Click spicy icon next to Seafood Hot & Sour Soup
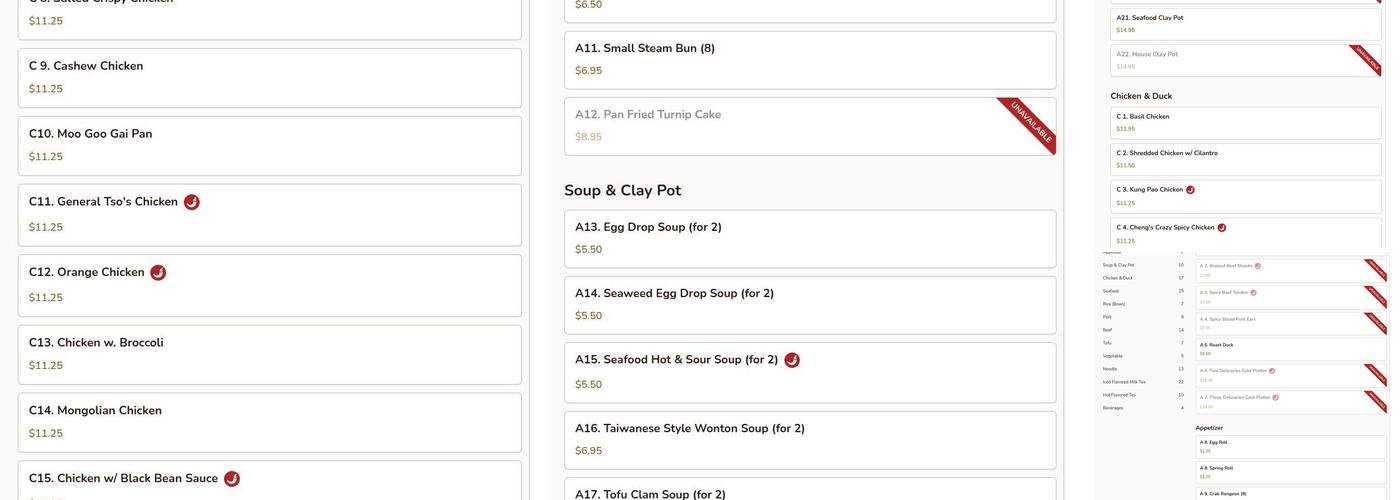1400x500 pixels. tap(792, 360)
